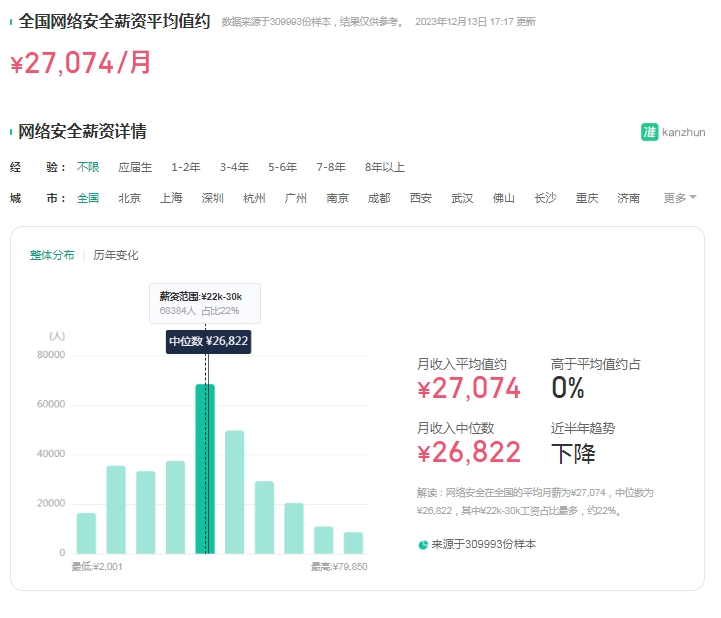Choose 成都 city option
Screen dimensions: 721x618
pos(379,198)
